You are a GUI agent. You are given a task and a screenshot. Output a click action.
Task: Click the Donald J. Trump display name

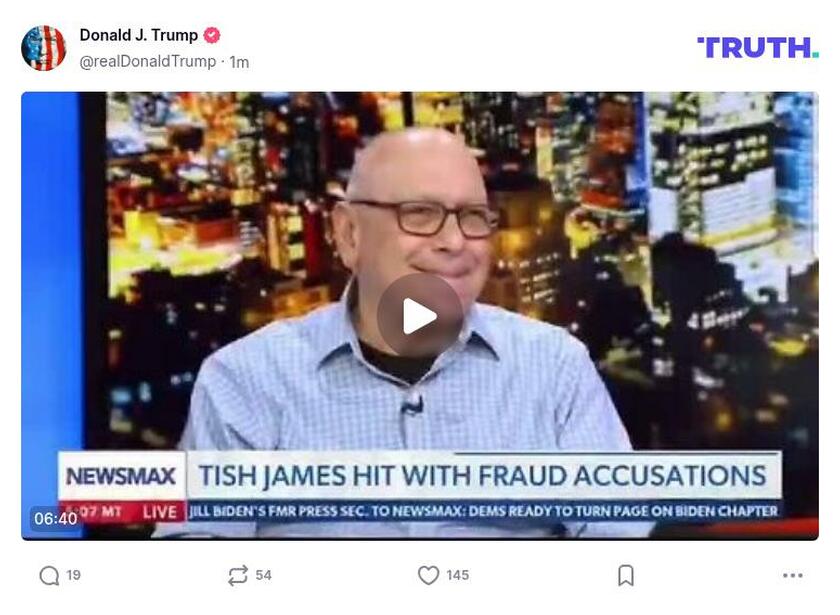139,35
